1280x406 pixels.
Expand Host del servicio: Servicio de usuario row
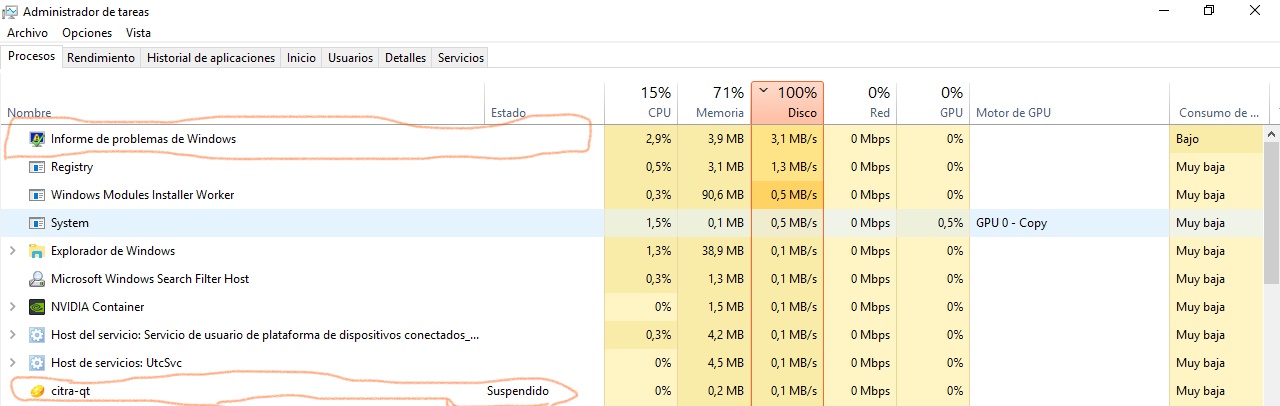(x=12, y=335)
